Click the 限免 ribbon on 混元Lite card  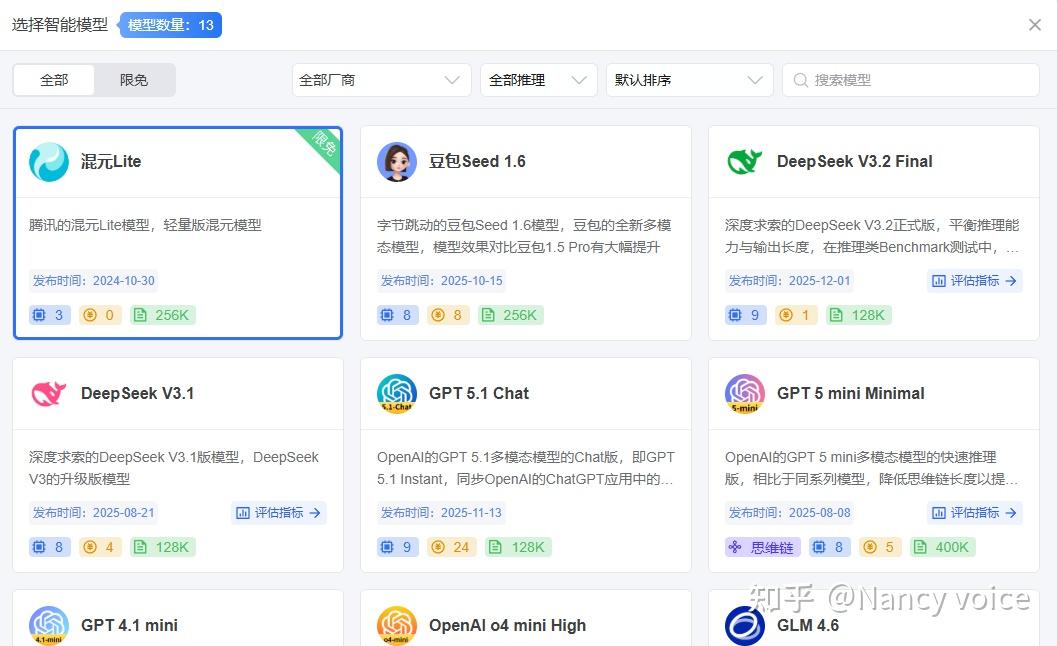click(x=323, y=144)
